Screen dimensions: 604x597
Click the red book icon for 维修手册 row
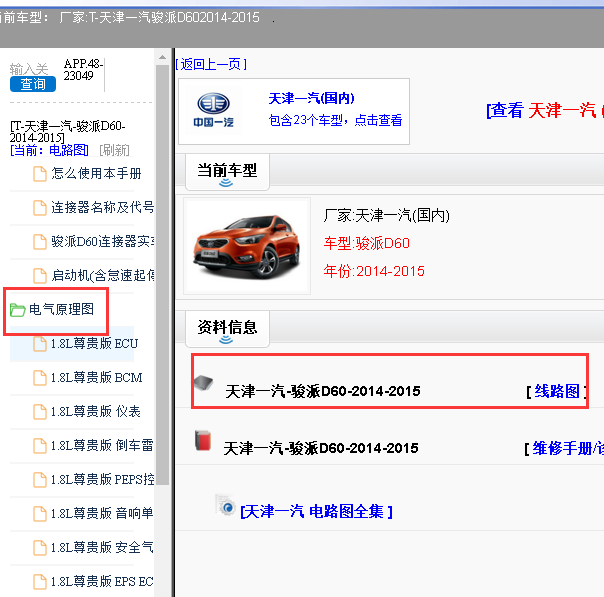tap(203, 440)
